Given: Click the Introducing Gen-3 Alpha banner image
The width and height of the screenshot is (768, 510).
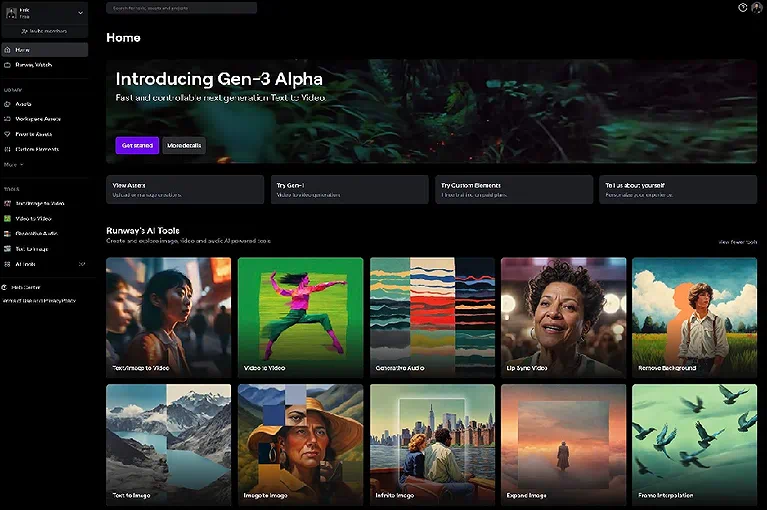Looking at the screenshot, I should tap(432, 111).
